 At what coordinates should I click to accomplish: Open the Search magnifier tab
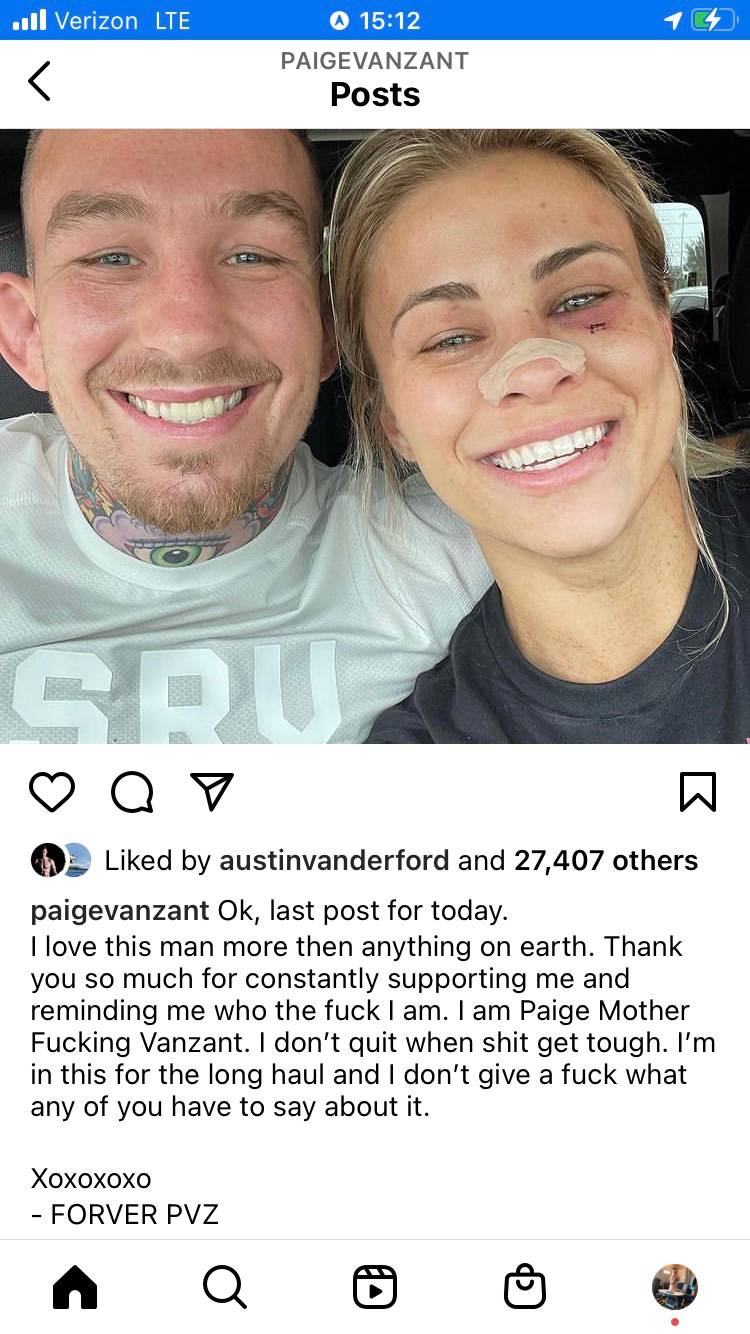click(225, 1287)
